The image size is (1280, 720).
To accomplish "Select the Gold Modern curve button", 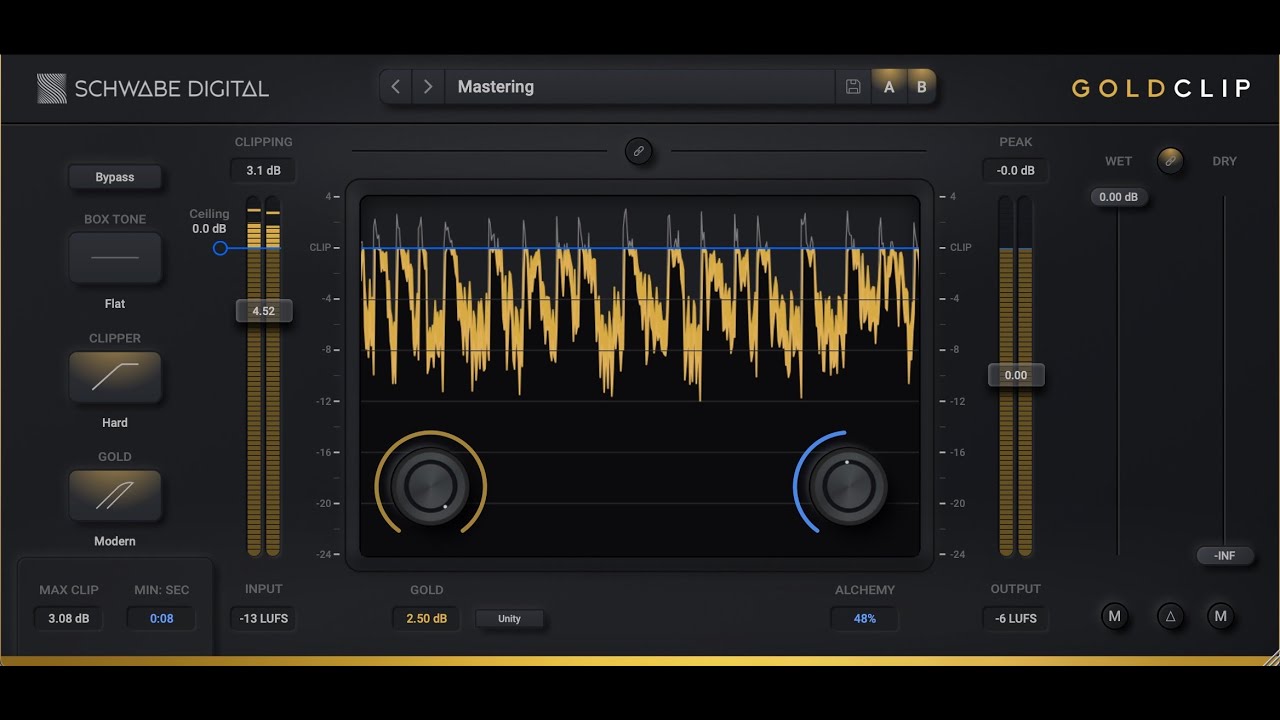I will (115, 495).
